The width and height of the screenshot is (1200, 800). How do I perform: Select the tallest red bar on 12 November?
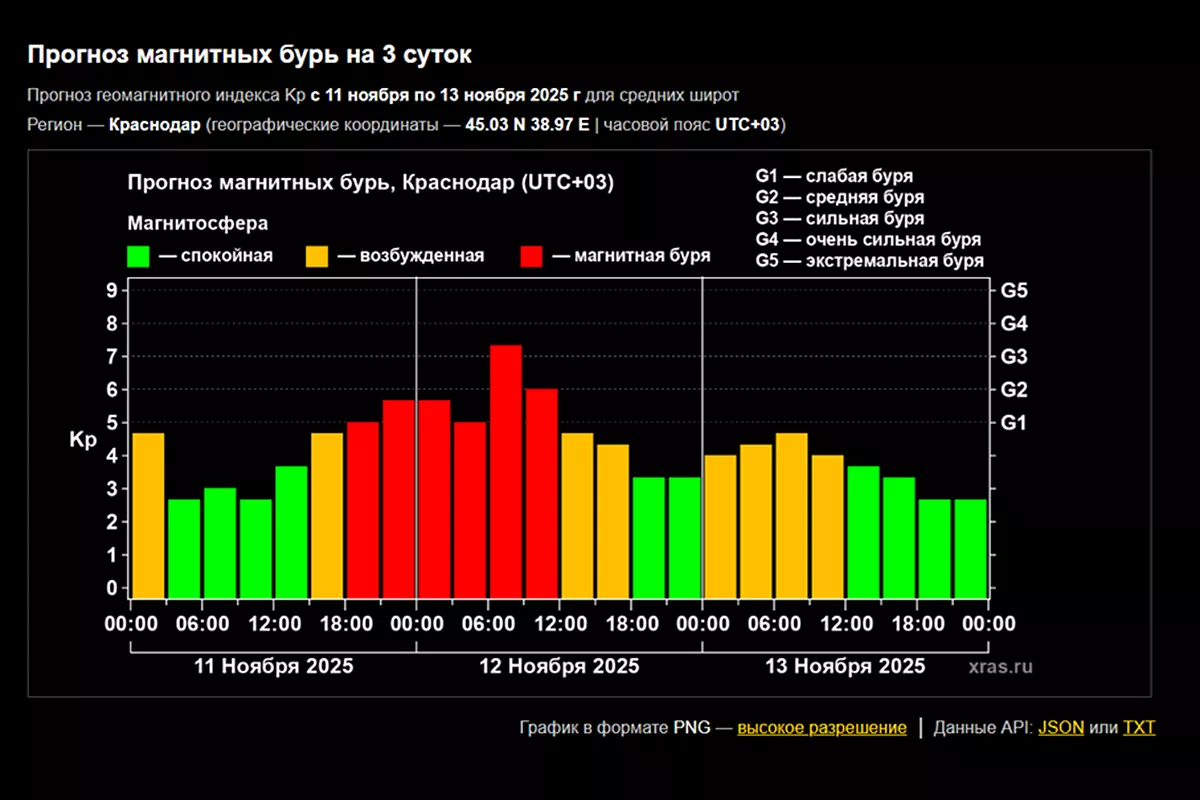click(x=506, y=470)
